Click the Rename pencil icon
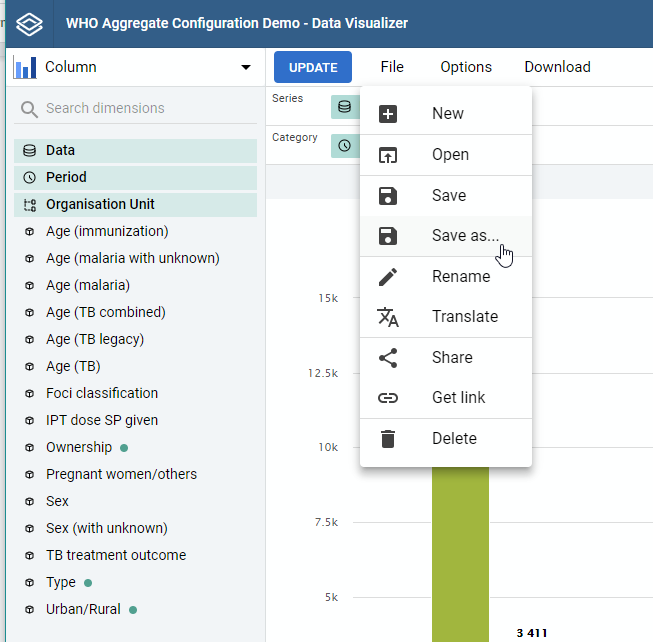Image resolution: width=653 pixels, height=642 pixels. point(388,277)
